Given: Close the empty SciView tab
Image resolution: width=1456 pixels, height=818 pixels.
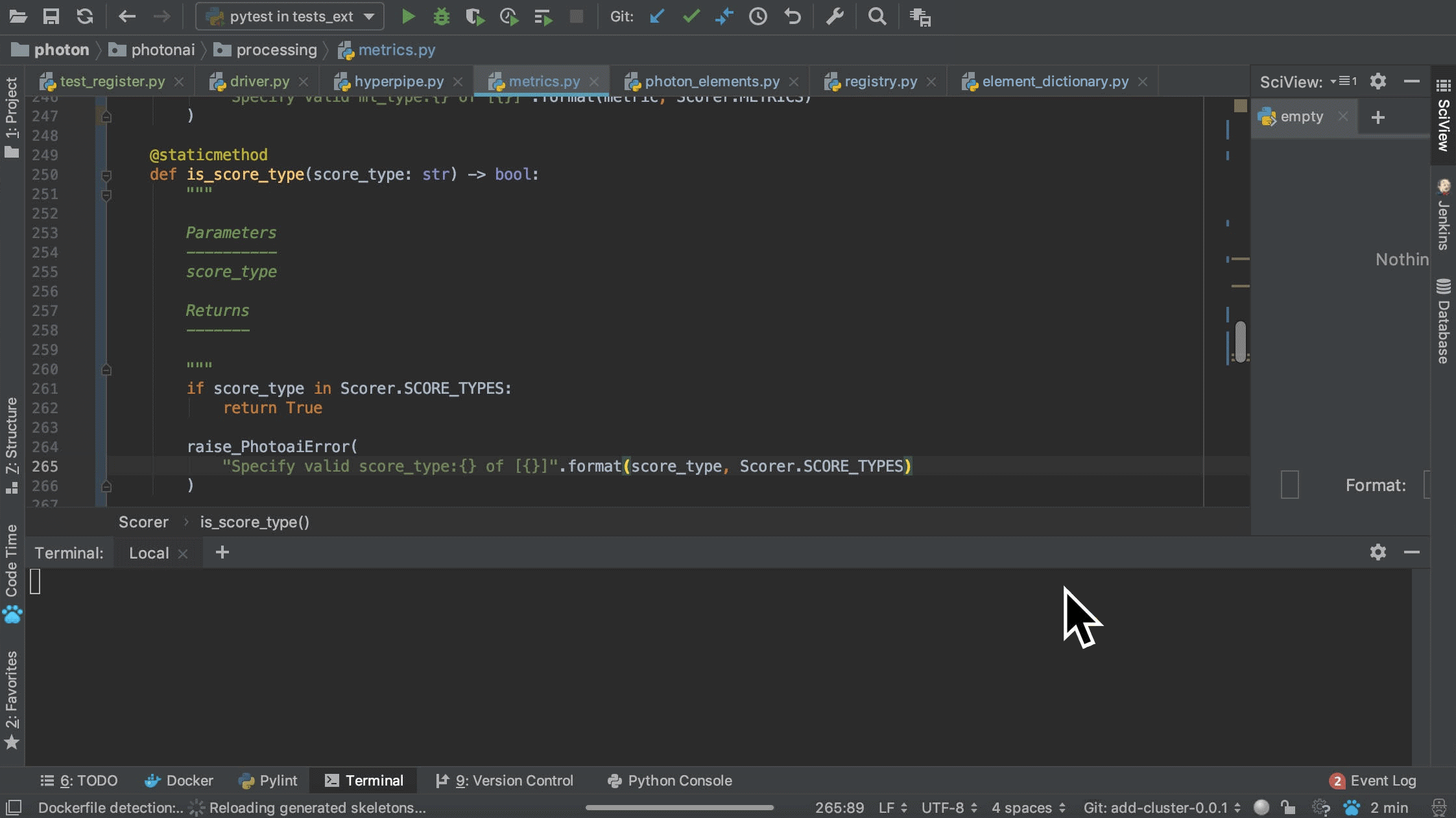Looking at the screenshot, I should click(1343, 117).
